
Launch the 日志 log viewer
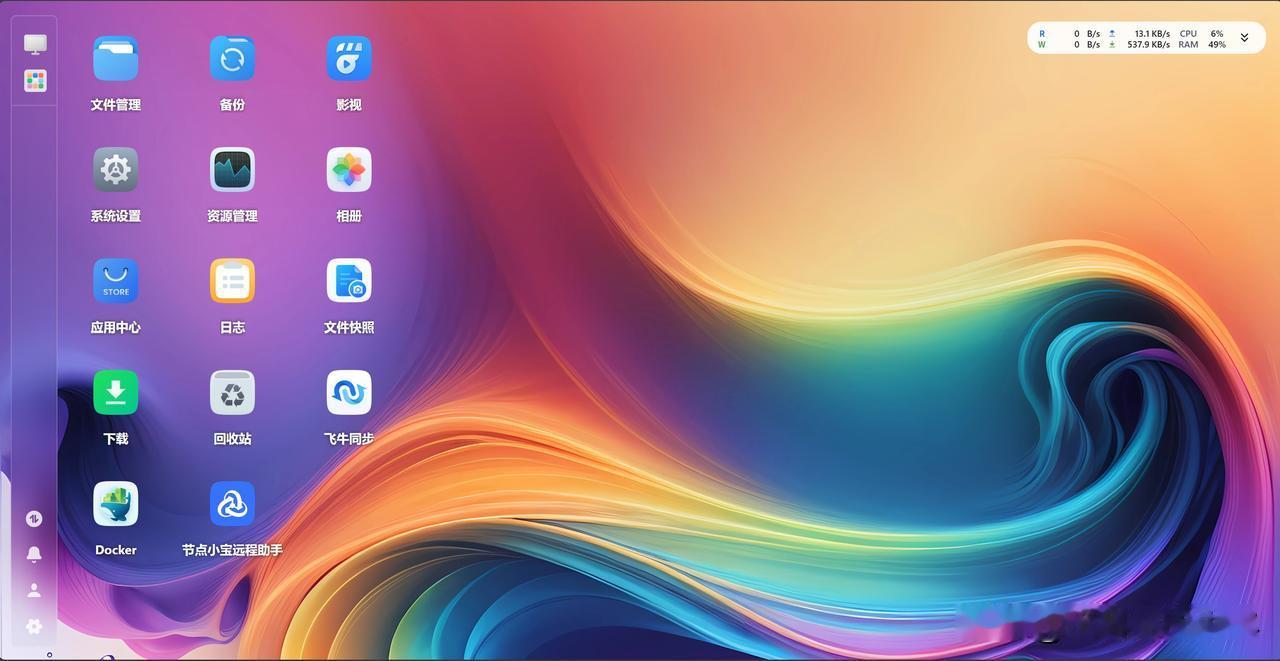(232, 281)
